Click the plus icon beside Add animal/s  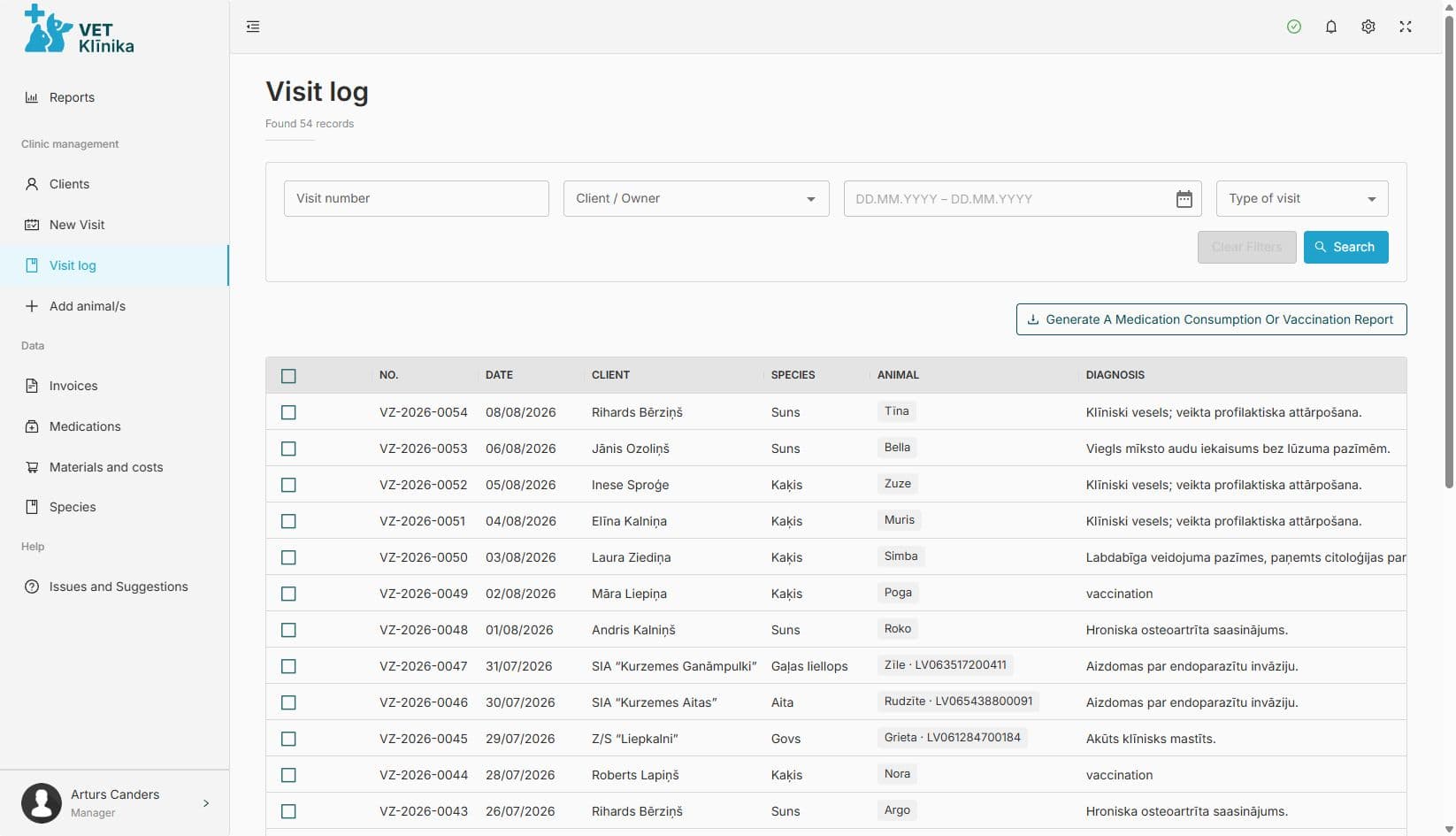click(x=32, y=306)
